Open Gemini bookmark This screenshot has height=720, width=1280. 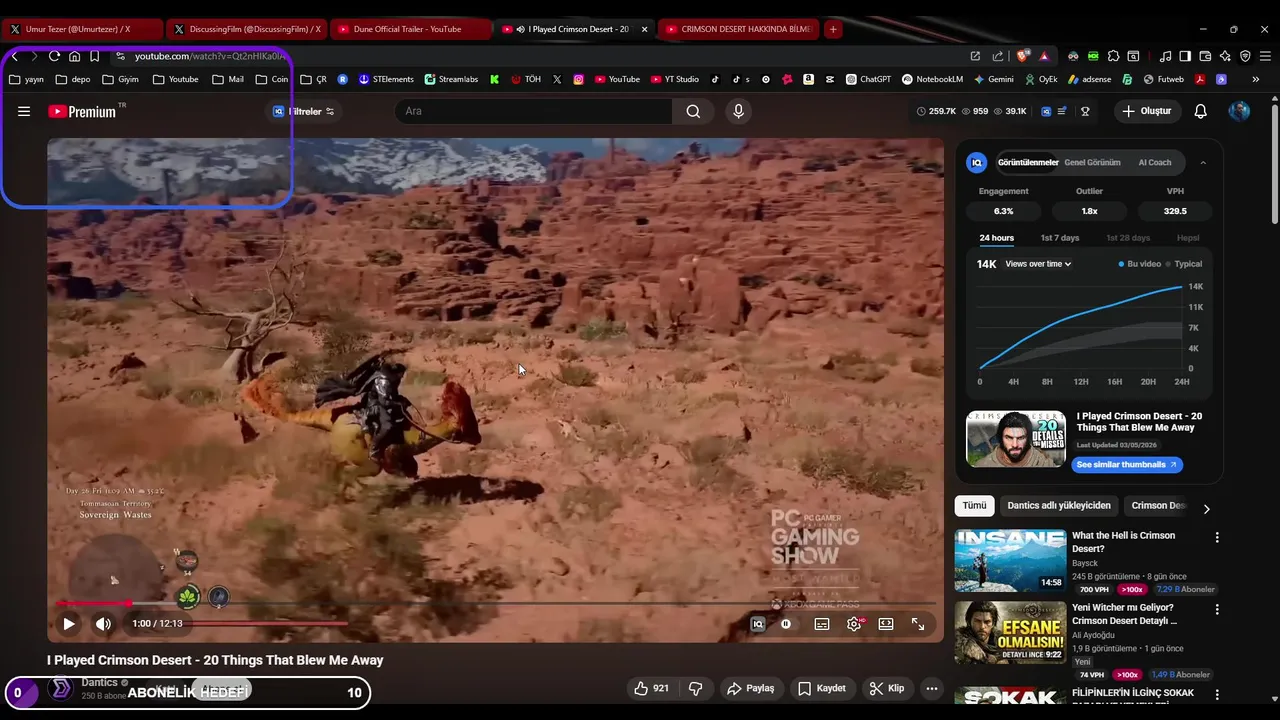click(x=992, y=79)
